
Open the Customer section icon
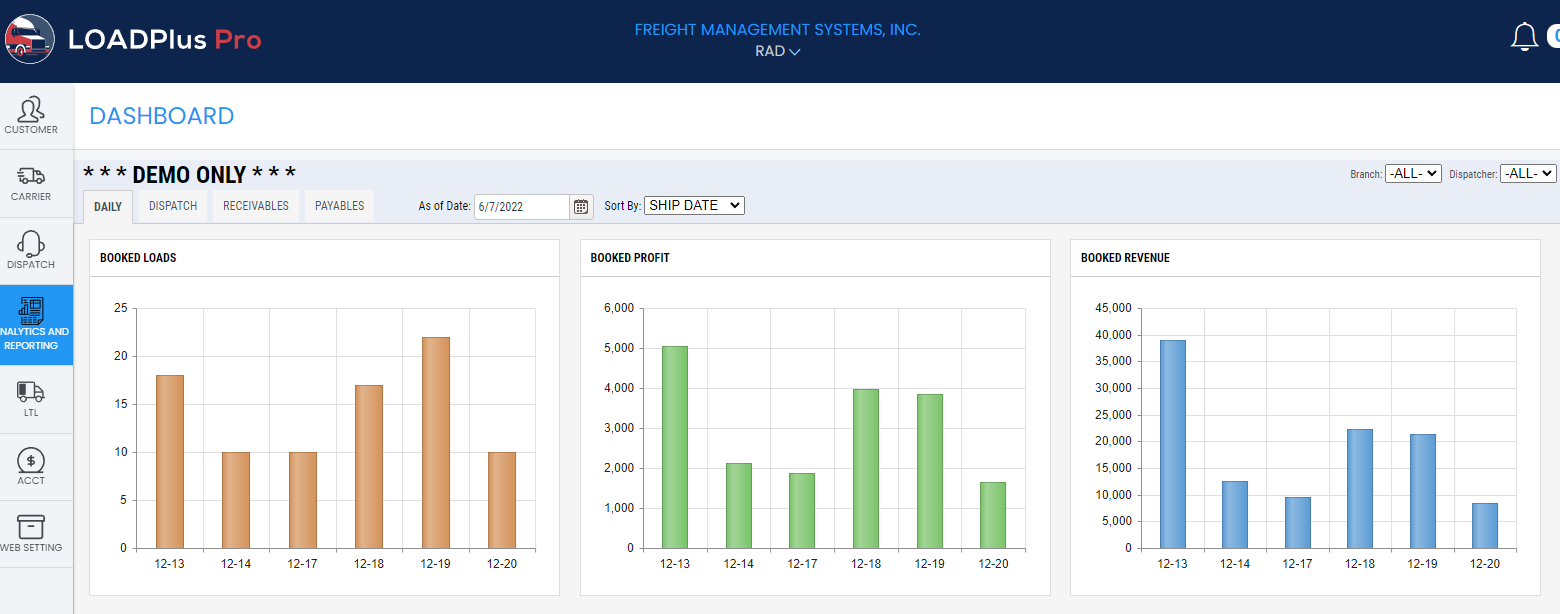33,115
